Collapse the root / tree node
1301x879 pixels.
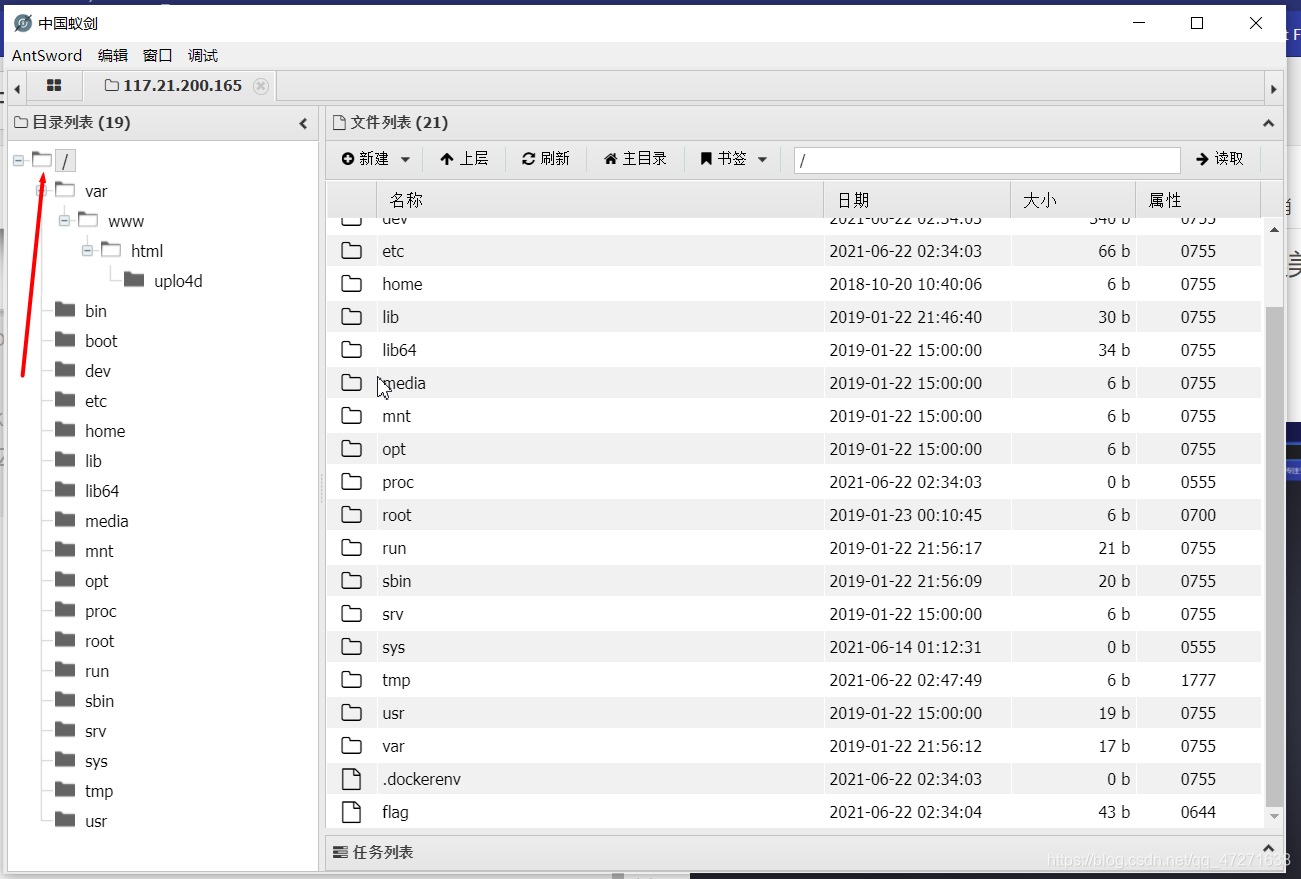[18, 160]
